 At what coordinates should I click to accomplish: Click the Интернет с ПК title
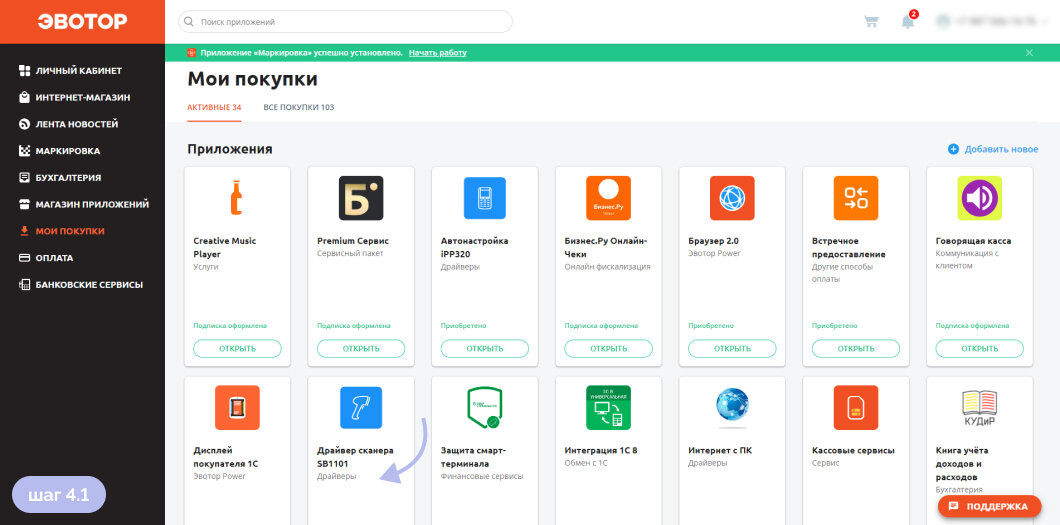(x=720, y=450)
